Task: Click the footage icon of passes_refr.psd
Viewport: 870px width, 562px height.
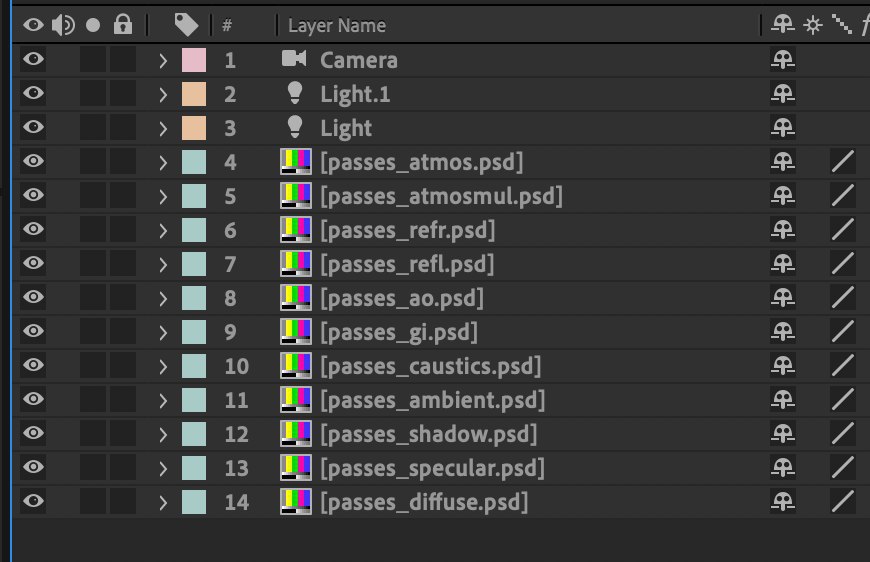Action: coord(296,230)
